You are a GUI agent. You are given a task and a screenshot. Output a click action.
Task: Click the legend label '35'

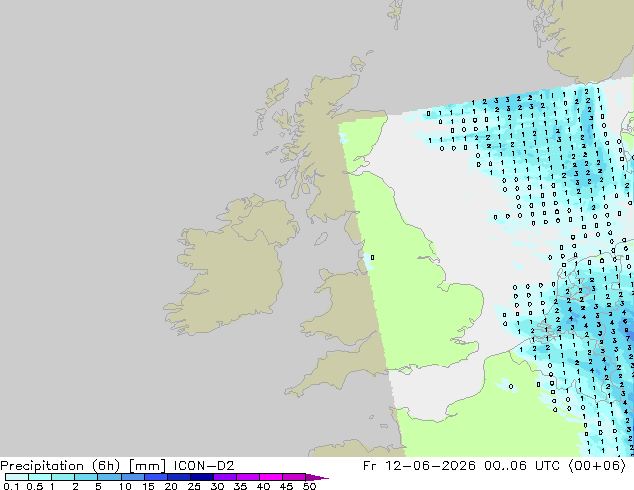(x=240, y=486)
